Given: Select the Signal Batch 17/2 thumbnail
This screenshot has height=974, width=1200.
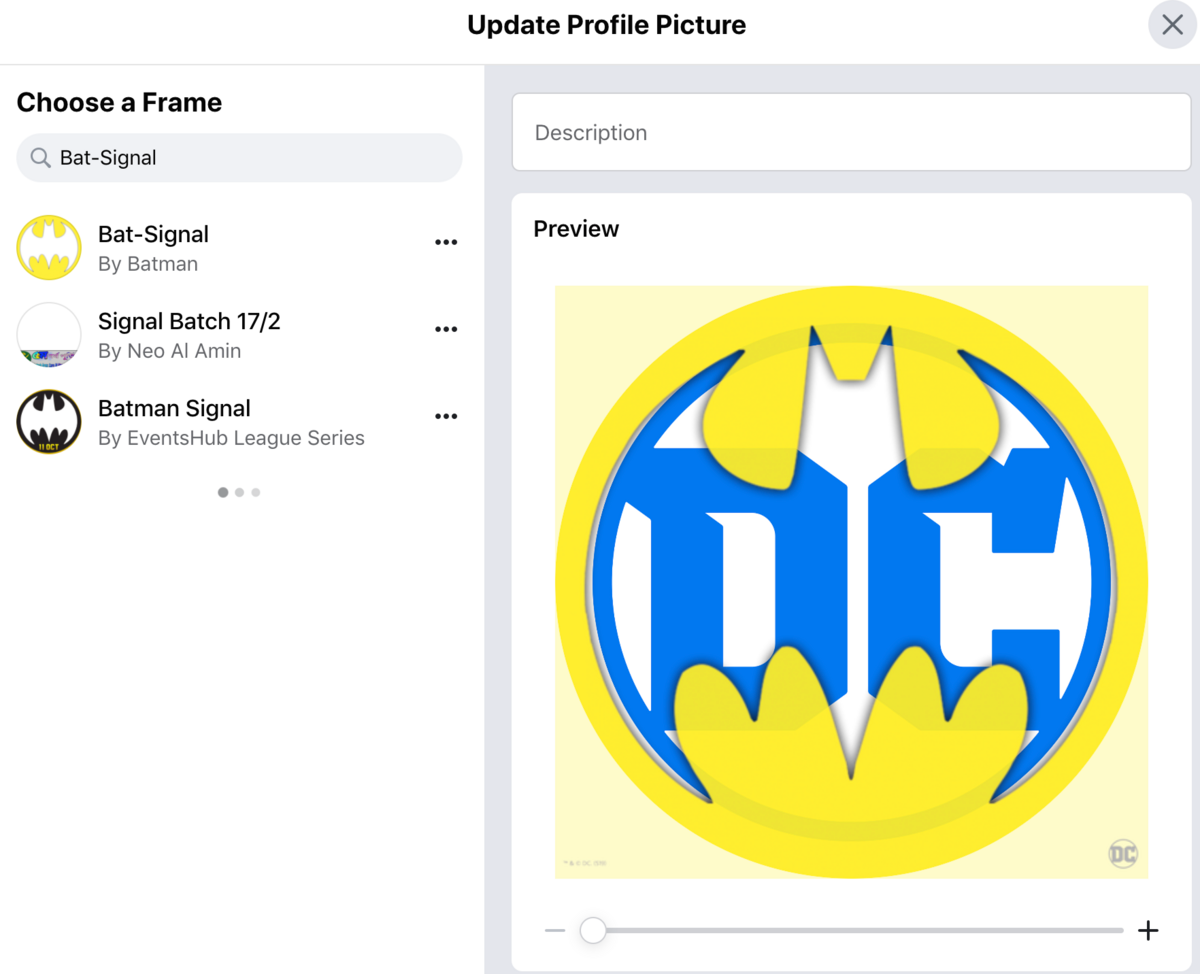Looking at the screenshot, I should (x=49, y=335).
